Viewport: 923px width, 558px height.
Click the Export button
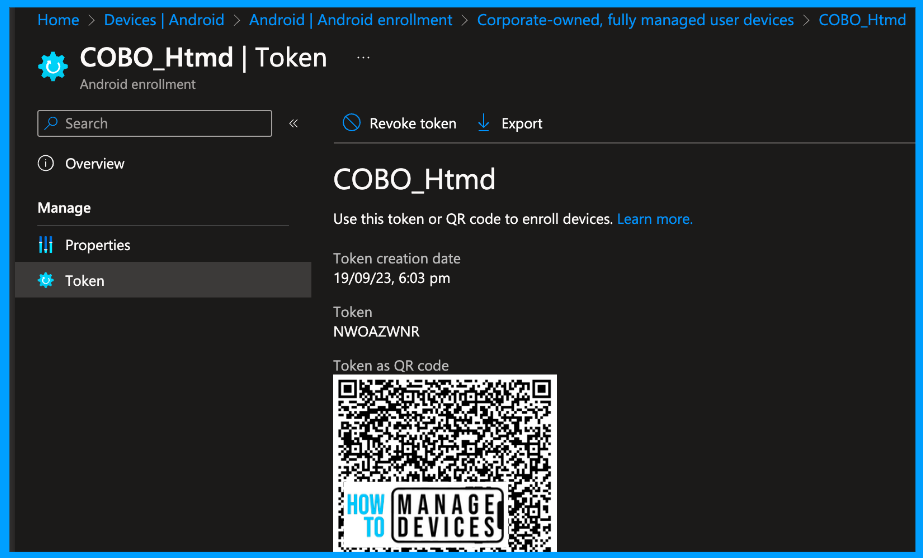(509, 123)
